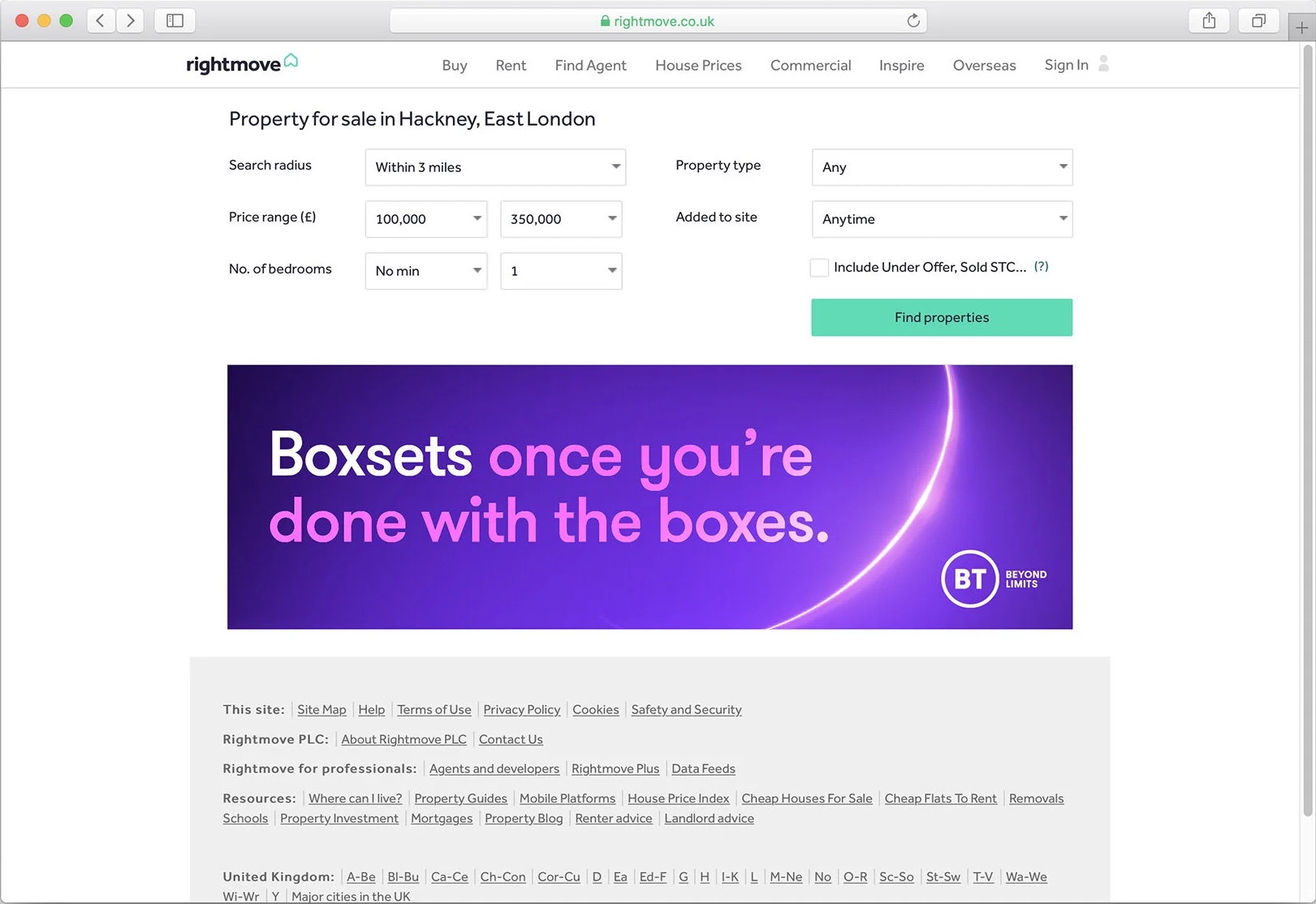Image resolution: width=1316 pixels, height=904 pixels.
Task: Open Major cities in the UK link
Action: click(x=351, y=896)
